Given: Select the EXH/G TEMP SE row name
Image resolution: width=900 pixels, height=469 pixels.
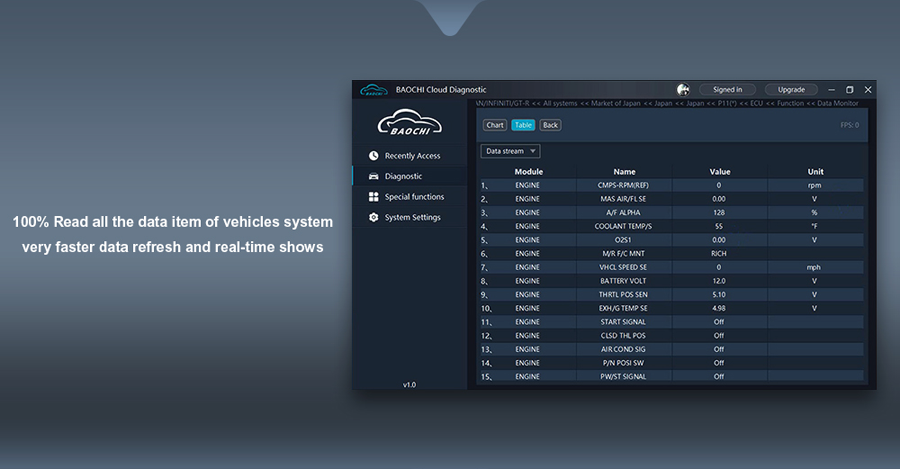Looking at the screenshot, I should (623, 308).
